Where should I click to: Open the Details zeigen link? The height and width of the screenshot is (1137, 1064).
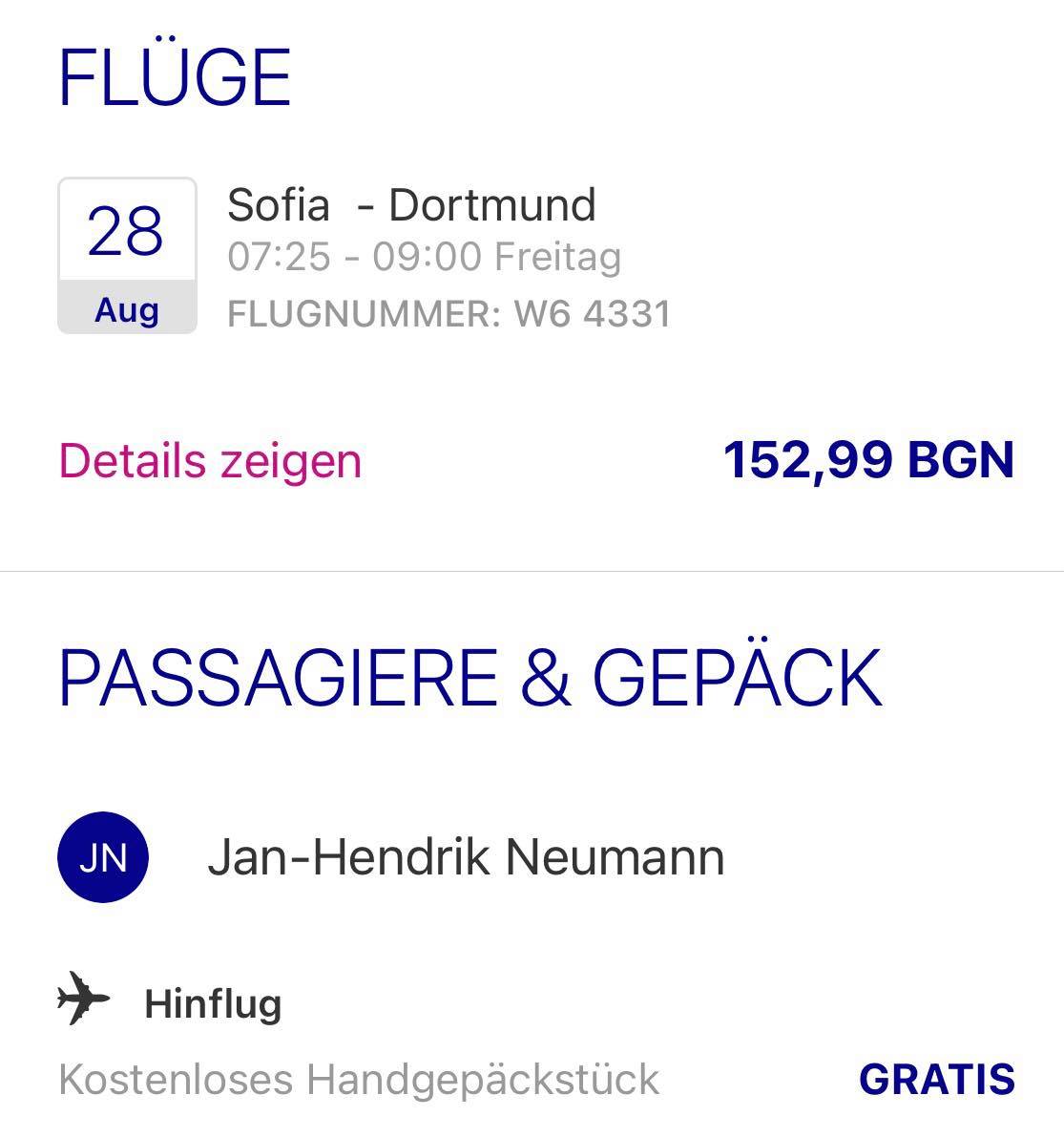pyautogui.click(x=210, y=461)
